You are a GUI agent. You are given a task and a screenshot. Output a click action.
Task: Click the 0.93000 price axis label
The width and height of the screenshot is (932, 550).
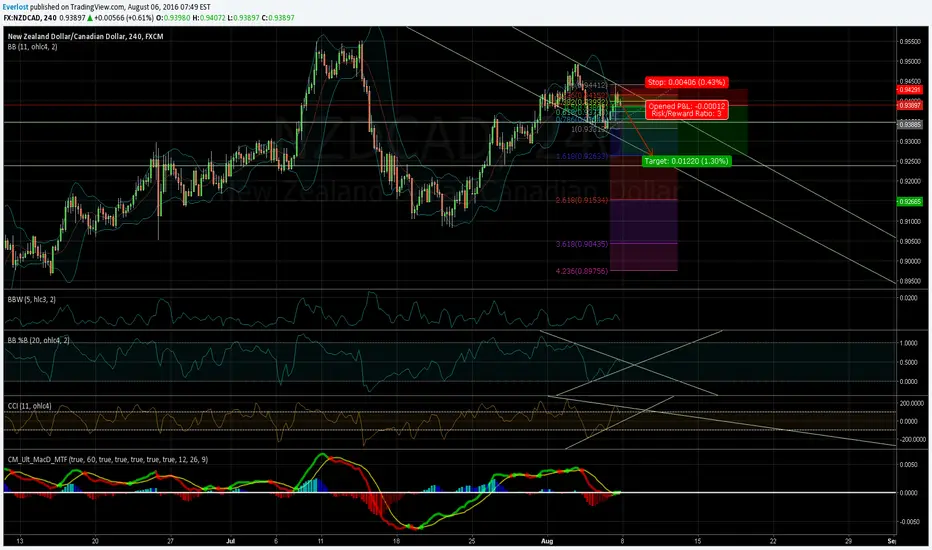tap(910, 142)
